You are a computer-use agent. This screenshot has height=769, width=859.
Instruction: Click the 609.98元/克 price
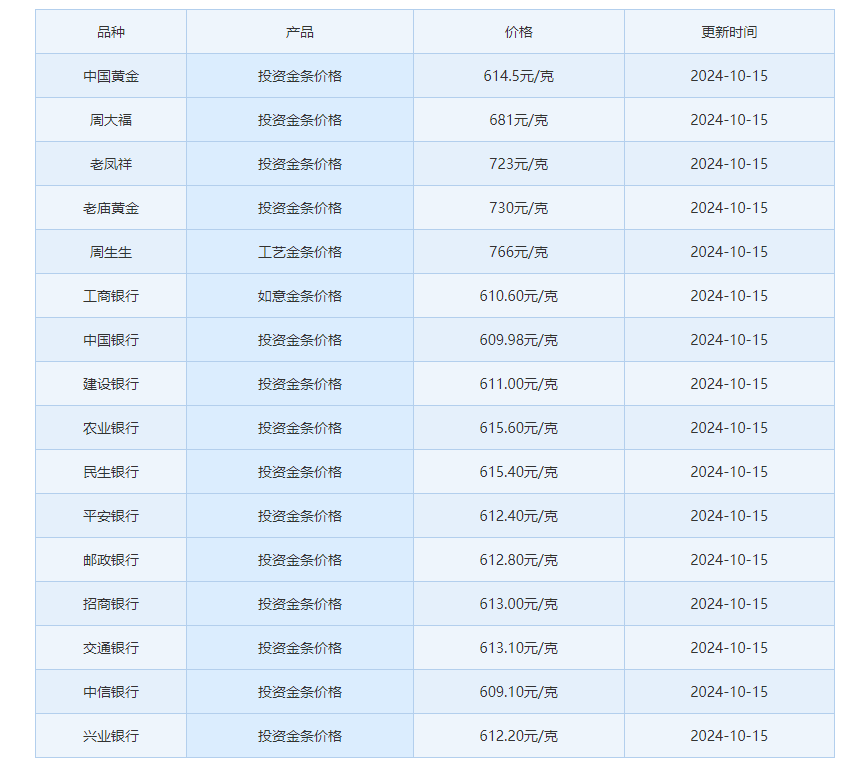point(518,340)
